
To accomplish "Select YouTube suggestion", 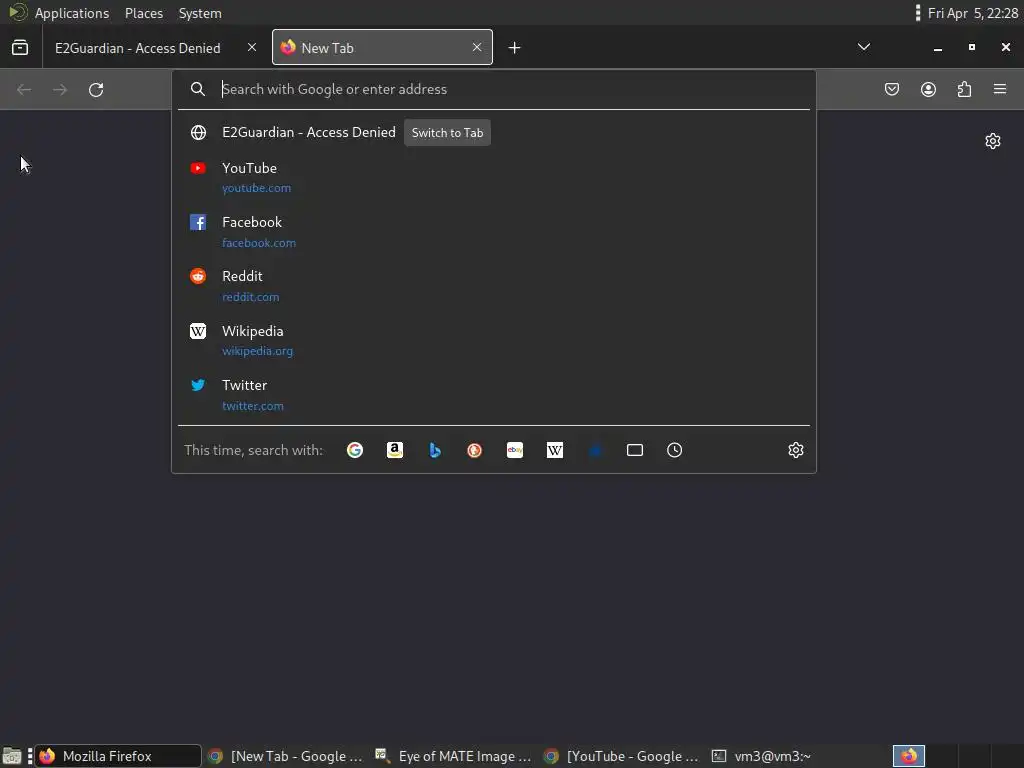I will click(494, 178).
